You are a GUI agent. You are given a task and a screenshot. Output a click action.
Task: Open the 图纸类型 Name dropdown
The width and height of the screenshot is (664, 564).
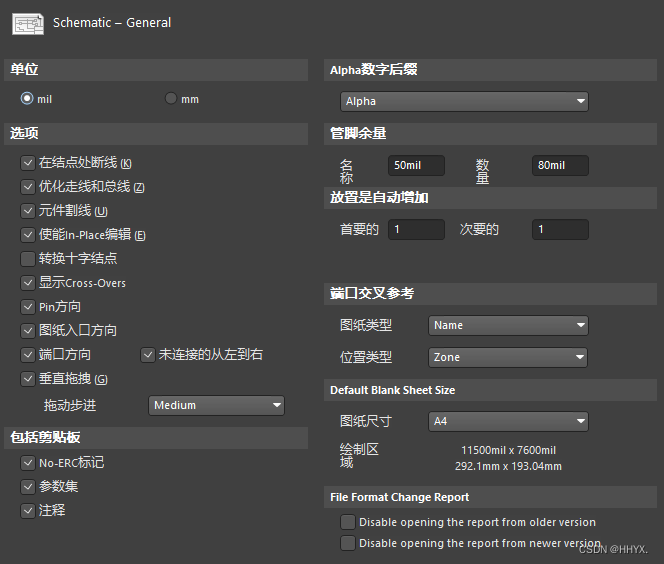pyautogui.click(x=508, y=326)
